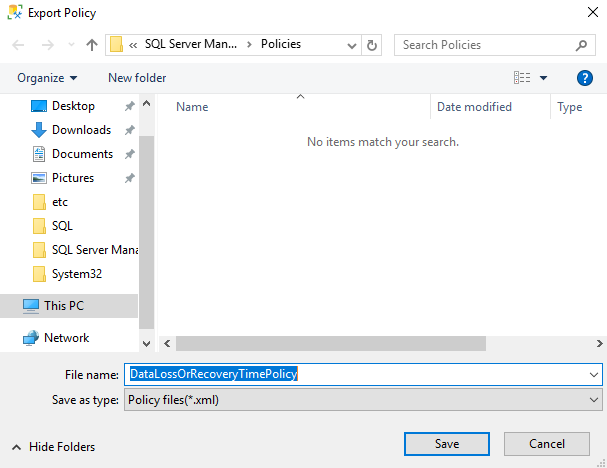607x468 pixels.
Task: Select the Downloads folder in sidebar
Action: (81, 130)
